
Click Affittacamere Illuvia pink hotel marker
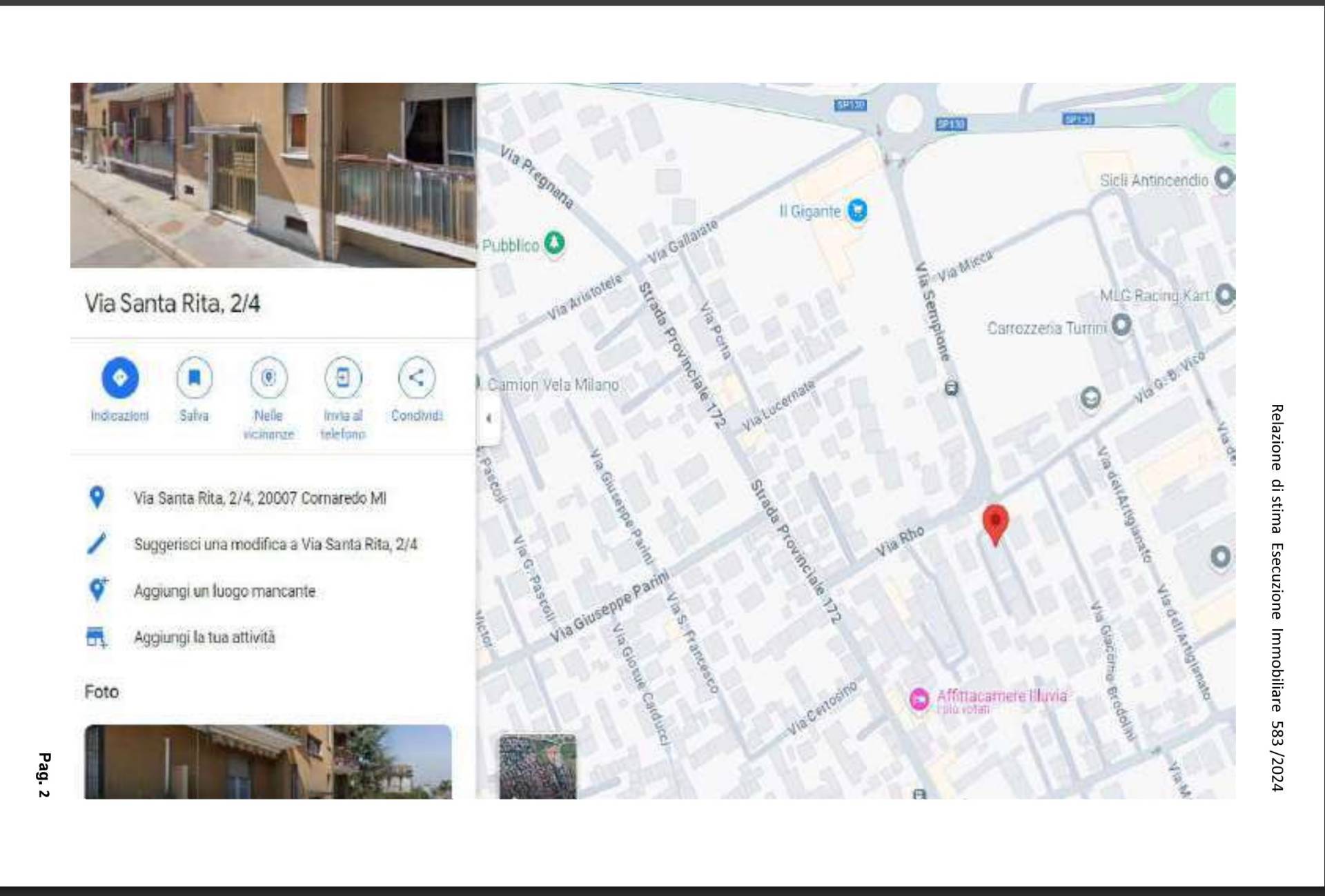click(x=919, y=699)
